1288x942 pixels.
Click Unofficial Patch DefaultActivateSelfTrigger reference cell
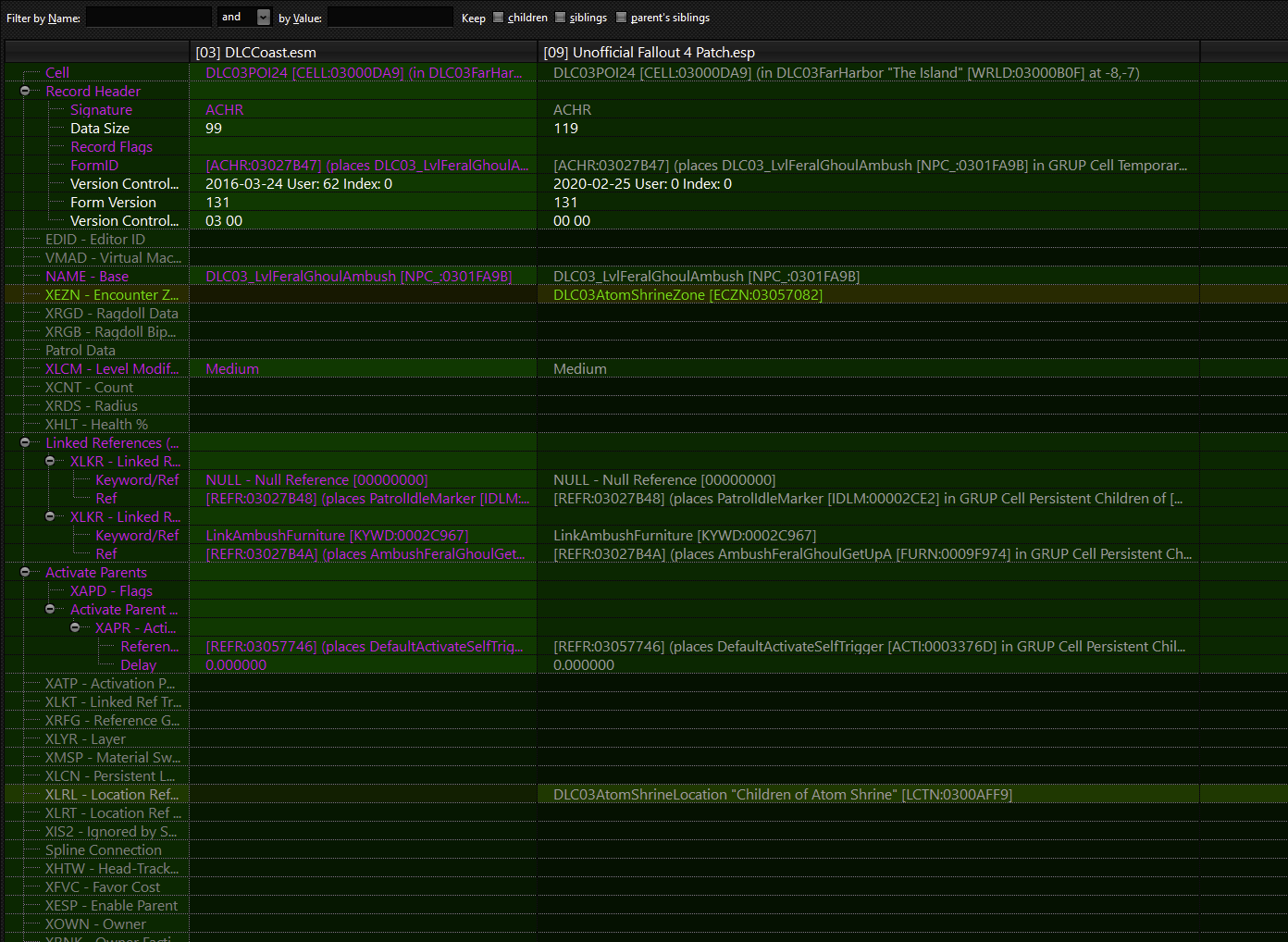point(869,646)
